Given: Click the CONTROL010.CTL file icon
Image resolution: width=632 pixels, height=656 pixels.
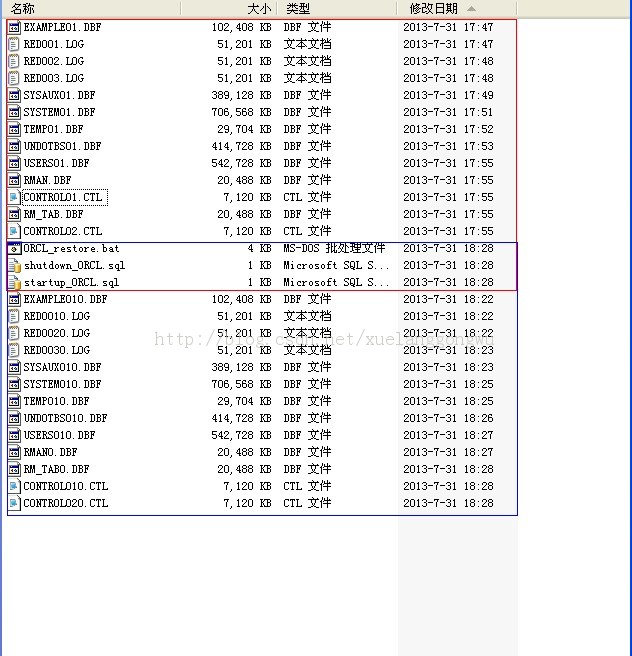Looking at the screenshot, I should coord(14,487).
